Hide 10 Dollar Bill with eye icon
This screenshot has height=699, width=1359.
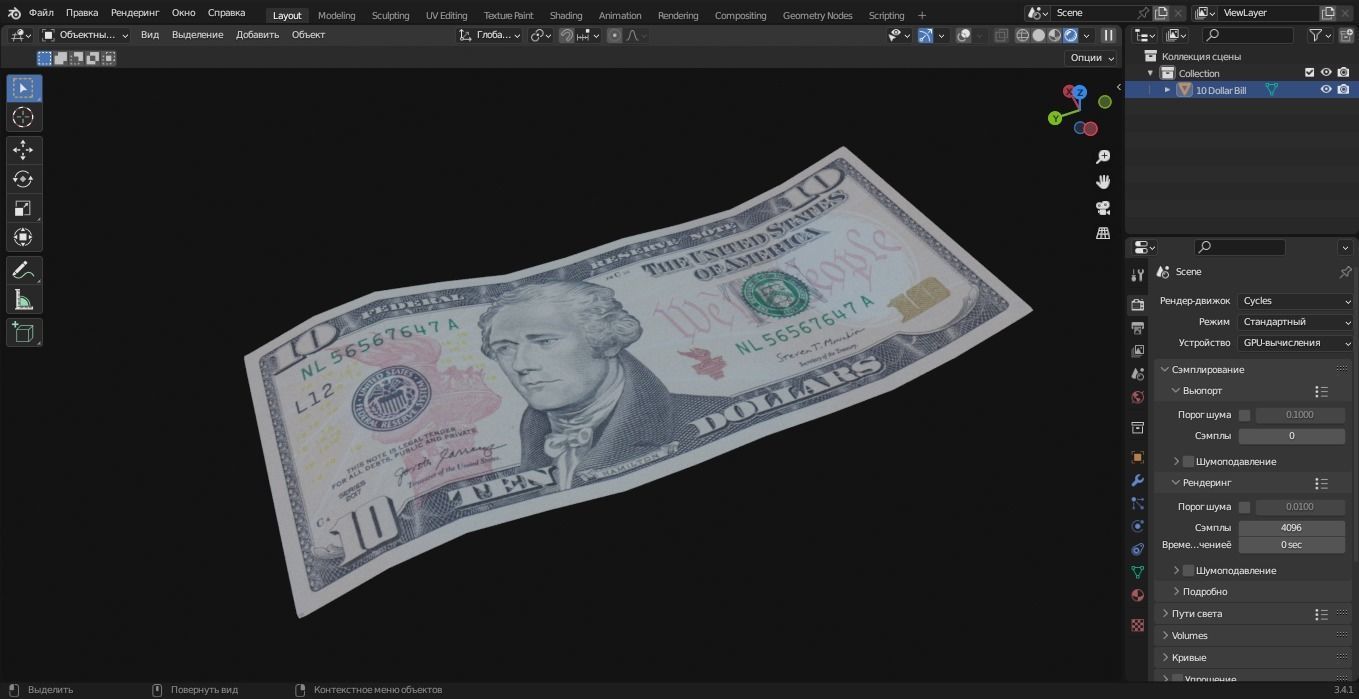pos(1326,90)
